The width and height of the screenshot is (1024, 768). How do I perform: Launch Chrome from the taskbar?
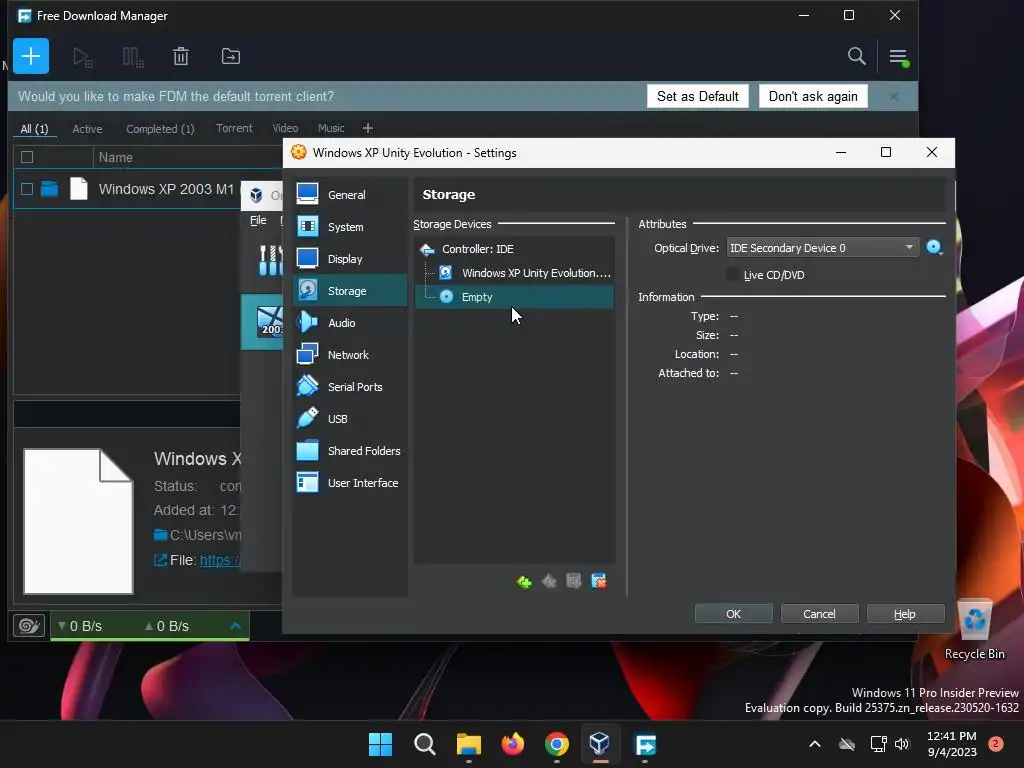pyautogui.click(x=556, y=744)
